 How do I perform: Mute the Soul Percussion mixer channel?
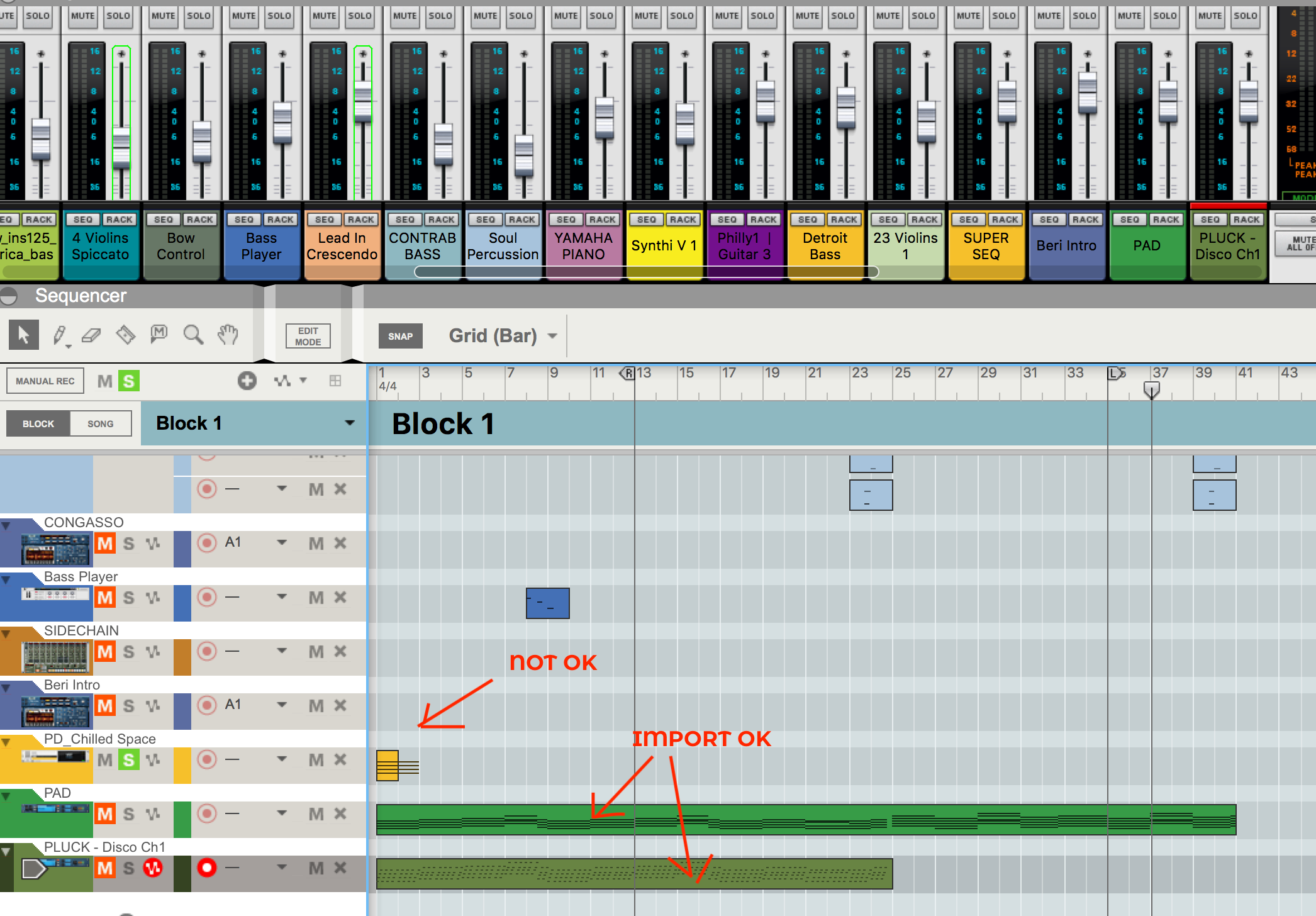pos(485,16)
